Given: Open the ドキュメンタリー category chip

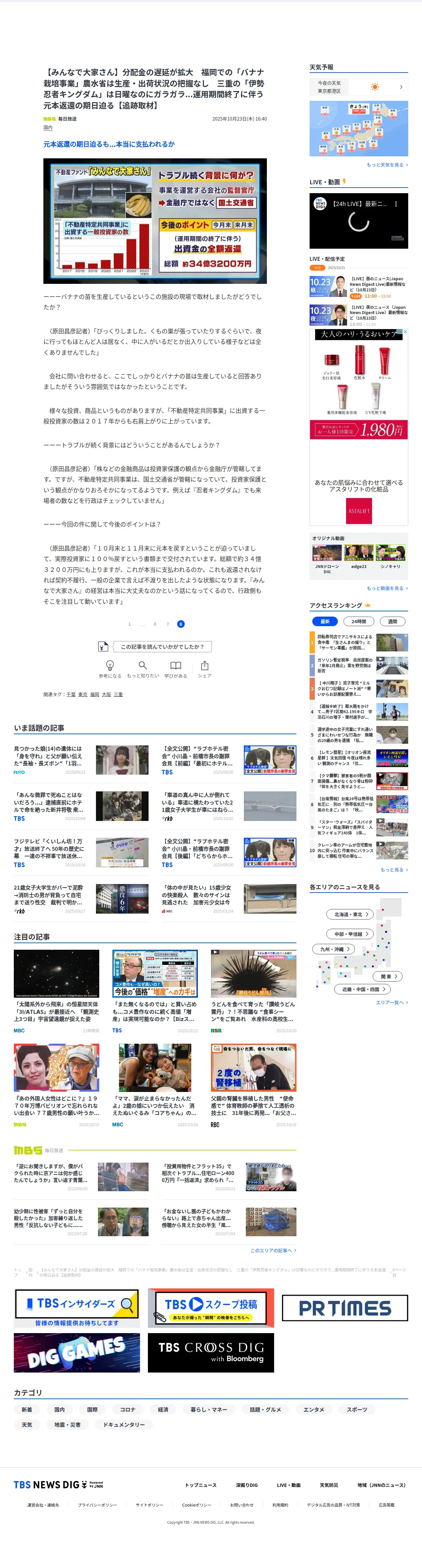Looking at the screenshot, I should point(124,1424).
